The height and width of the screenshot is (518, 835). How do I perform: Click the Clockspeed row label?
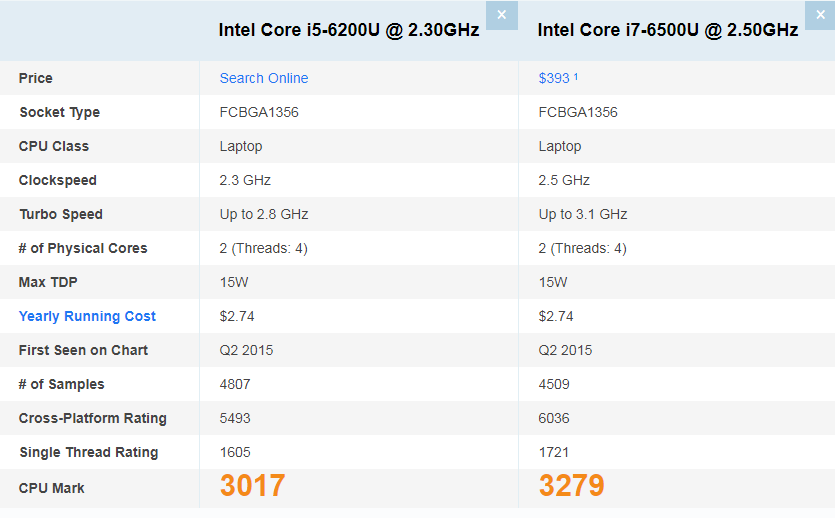[x=58, y=180]
